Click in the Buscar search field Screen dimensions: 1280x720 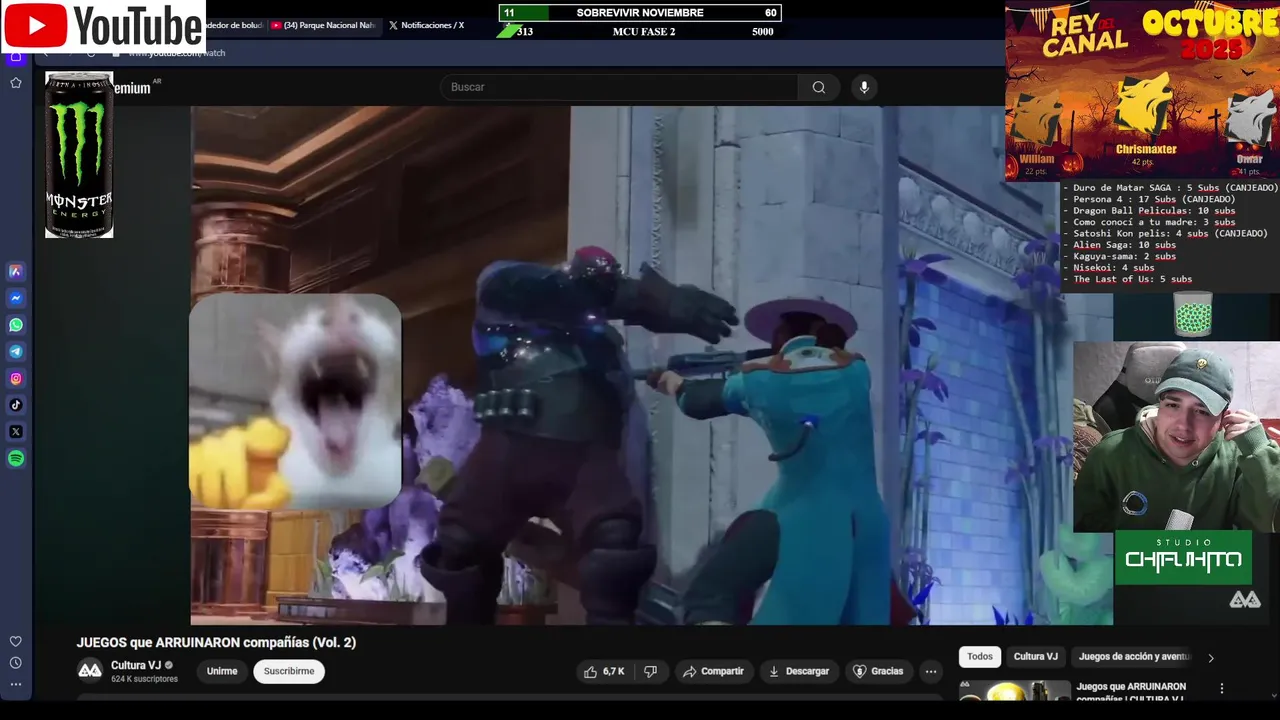coord(620,87)
